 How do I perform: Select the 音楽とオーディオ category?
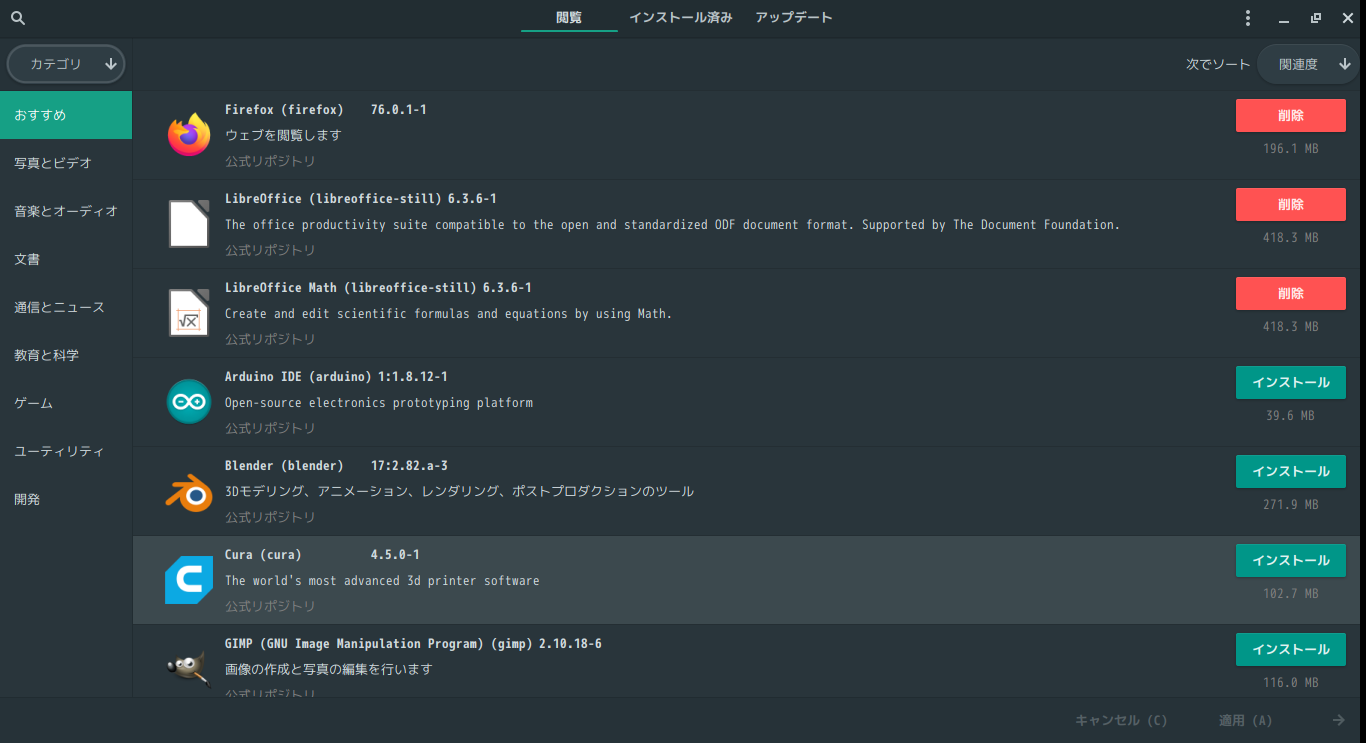(x=66, y=211)
